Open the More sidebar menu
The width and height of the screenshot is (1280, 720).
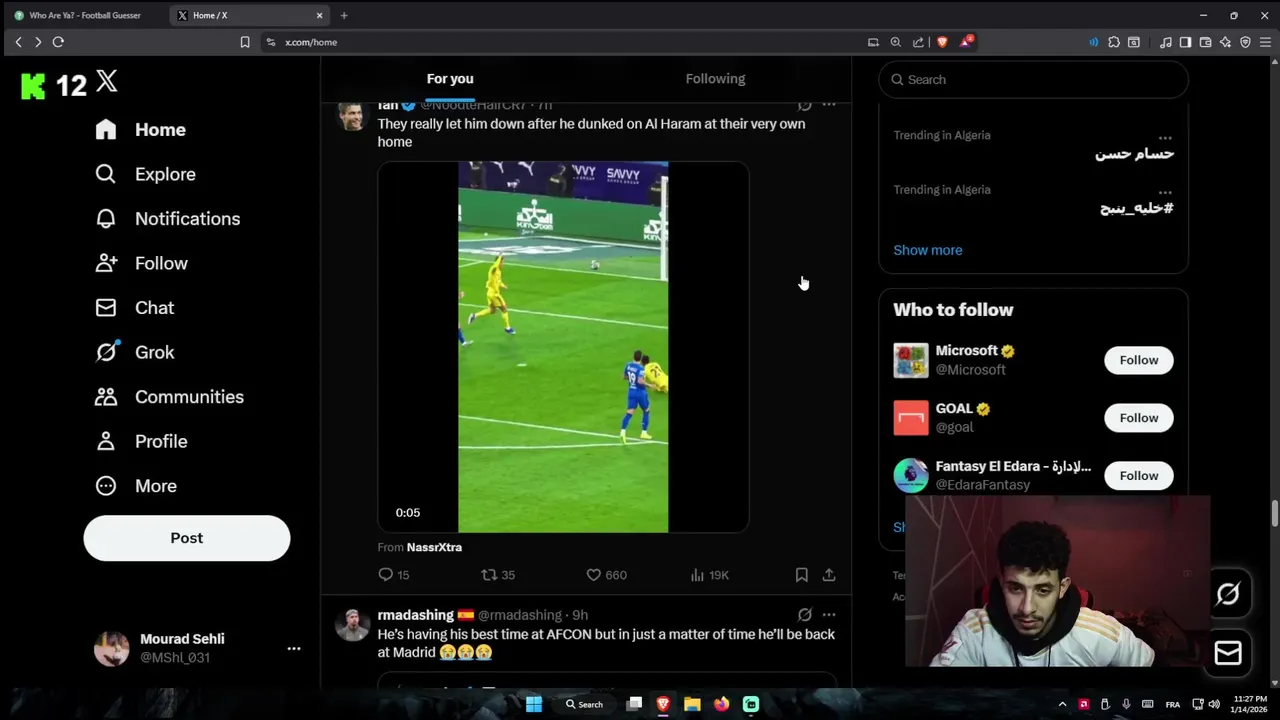click(x=136, y=486)
